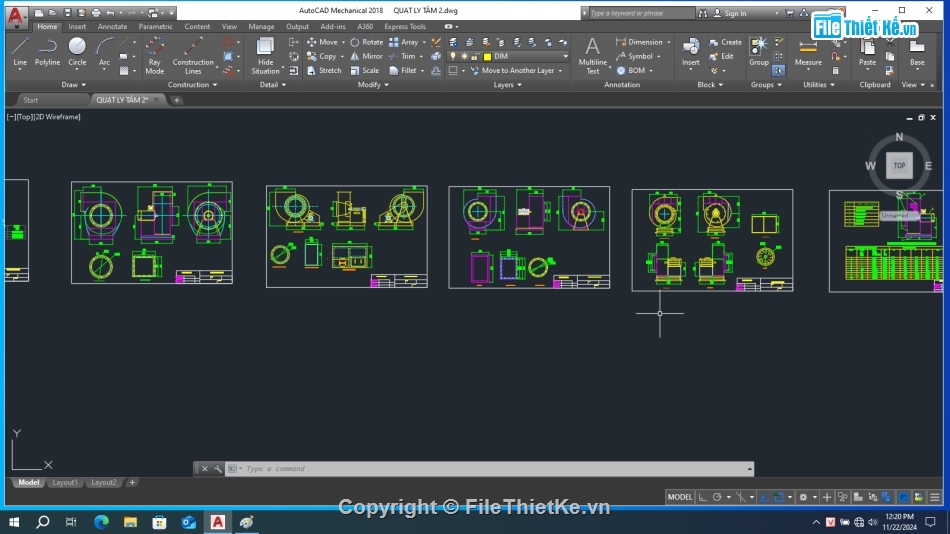The height and width of the screenshot is (534, 950).
Task: Click Sign In
Action: click(x=730, y=13)
